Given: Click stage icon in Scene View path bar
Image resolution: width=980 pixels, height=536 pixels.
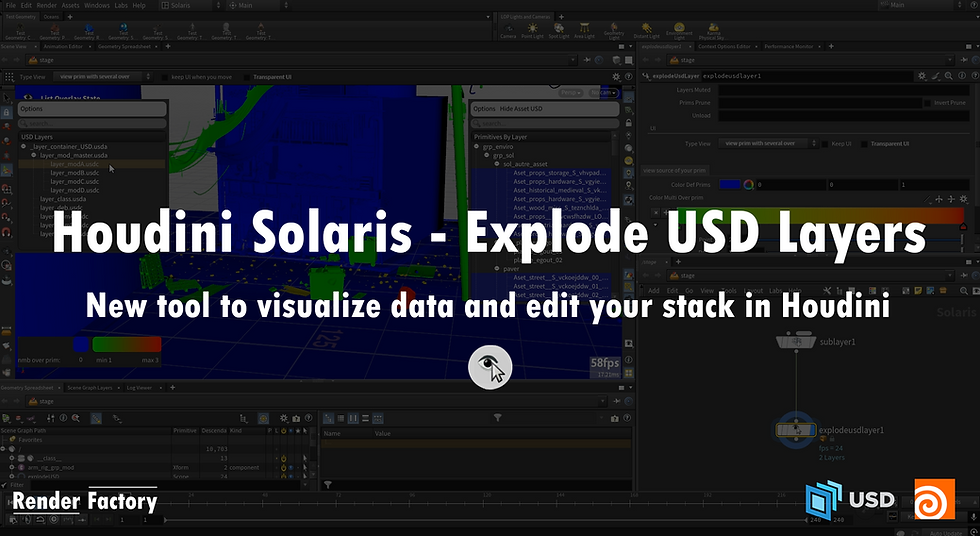Looking at the screenshot, I should (32, 60).
